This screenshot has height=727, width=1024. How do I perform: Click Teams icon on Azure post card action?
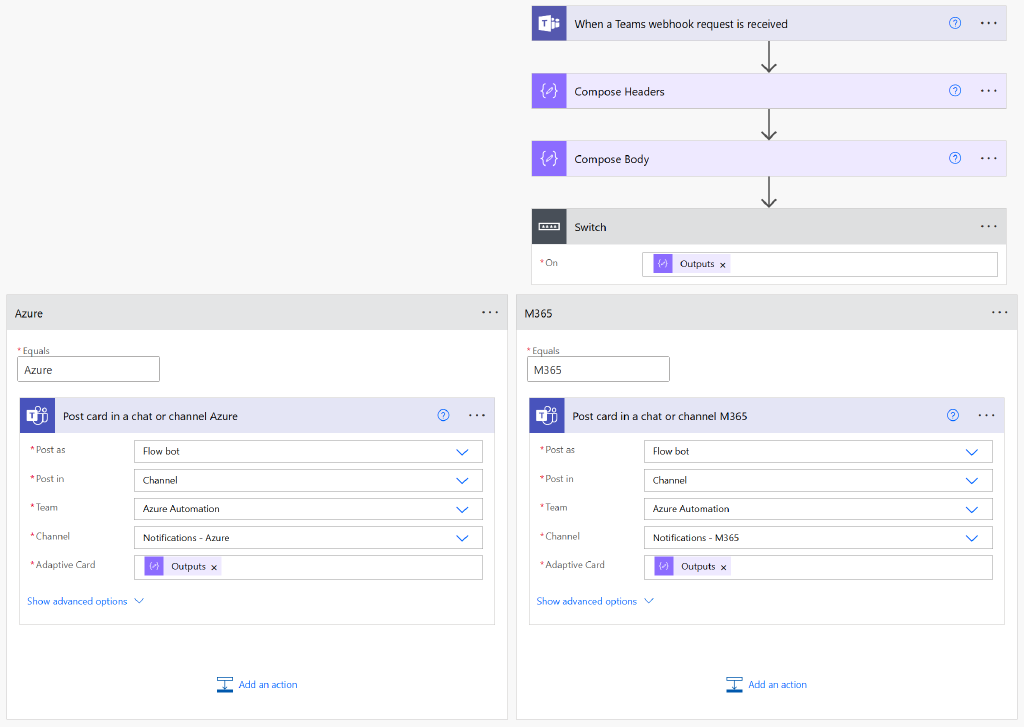click(x=37, y=416)
